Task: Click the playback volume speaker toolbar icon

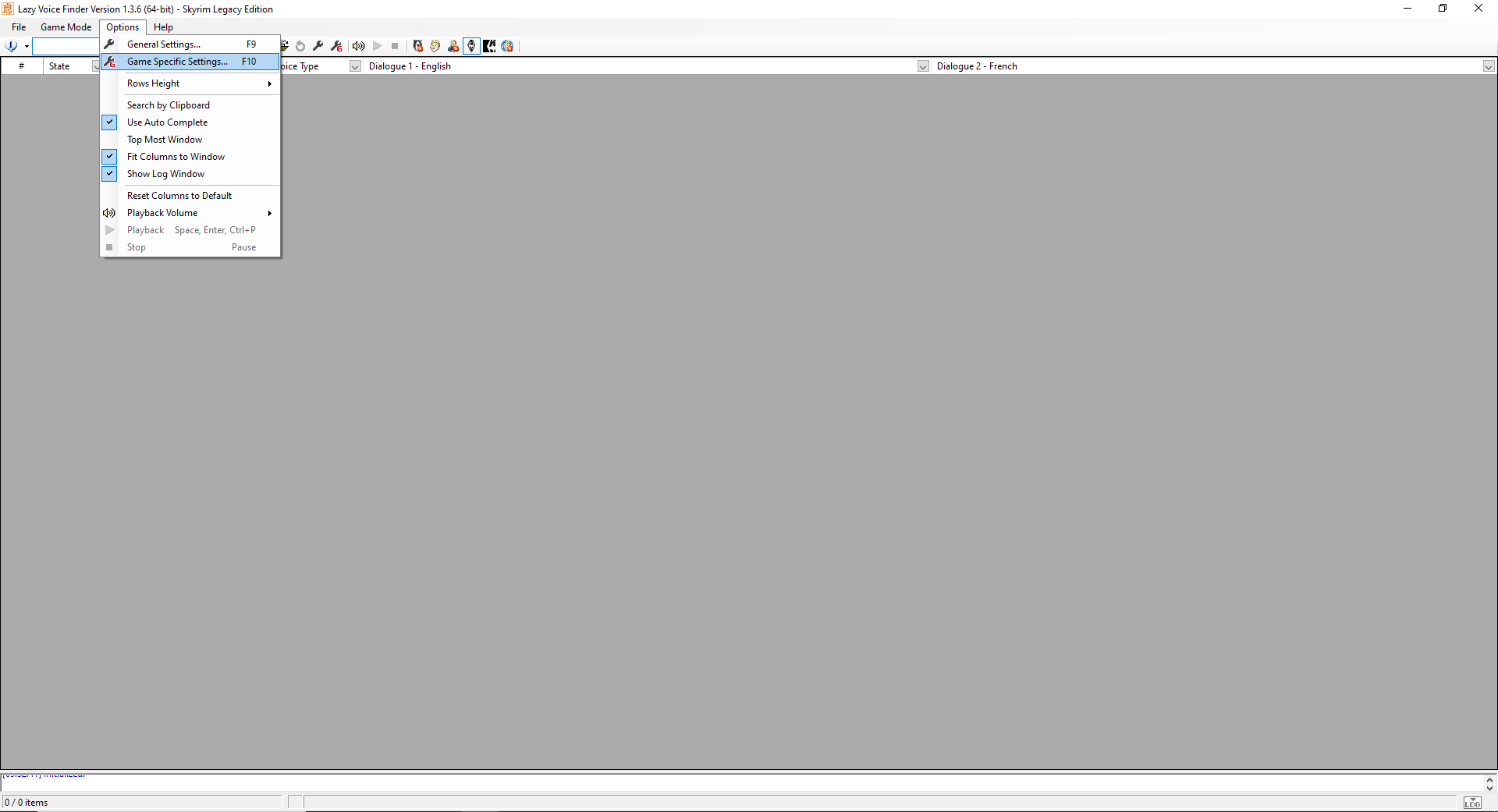Action: 359,46
